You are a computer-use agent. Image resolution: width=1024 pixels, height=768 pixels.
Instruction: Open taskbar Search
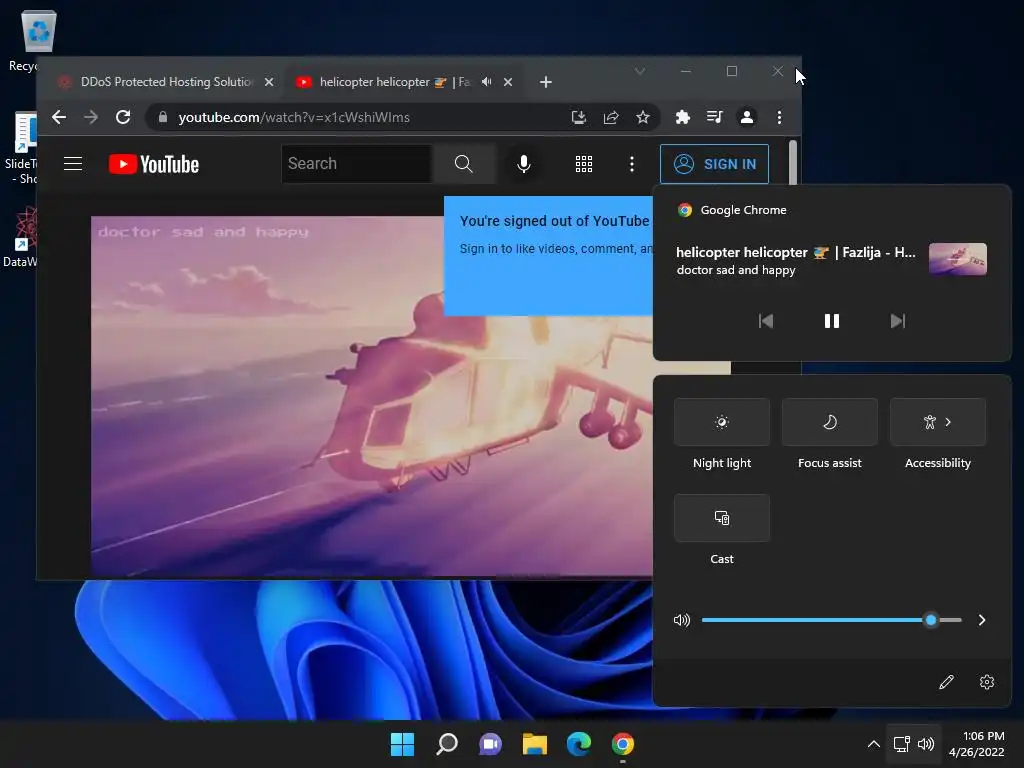click(x=447, y=744)
